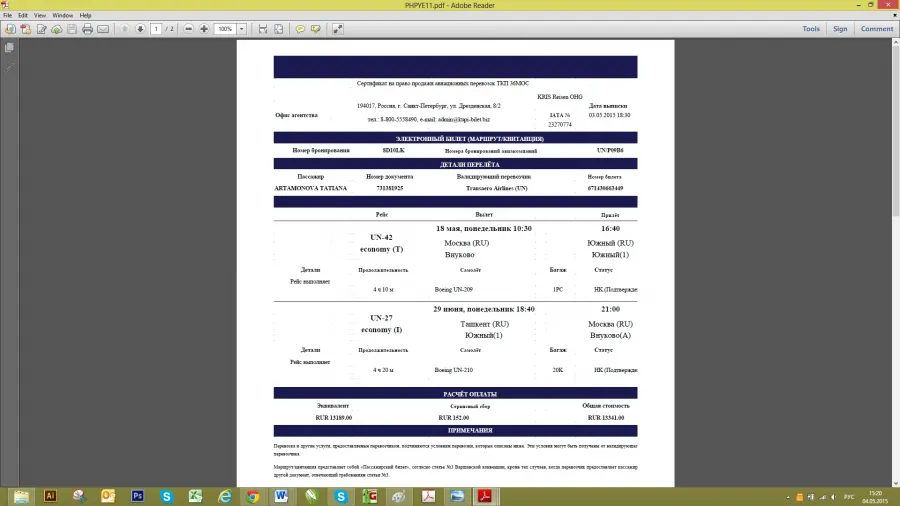
Task: Zoom out with the minus button
Action: point(188,29)
